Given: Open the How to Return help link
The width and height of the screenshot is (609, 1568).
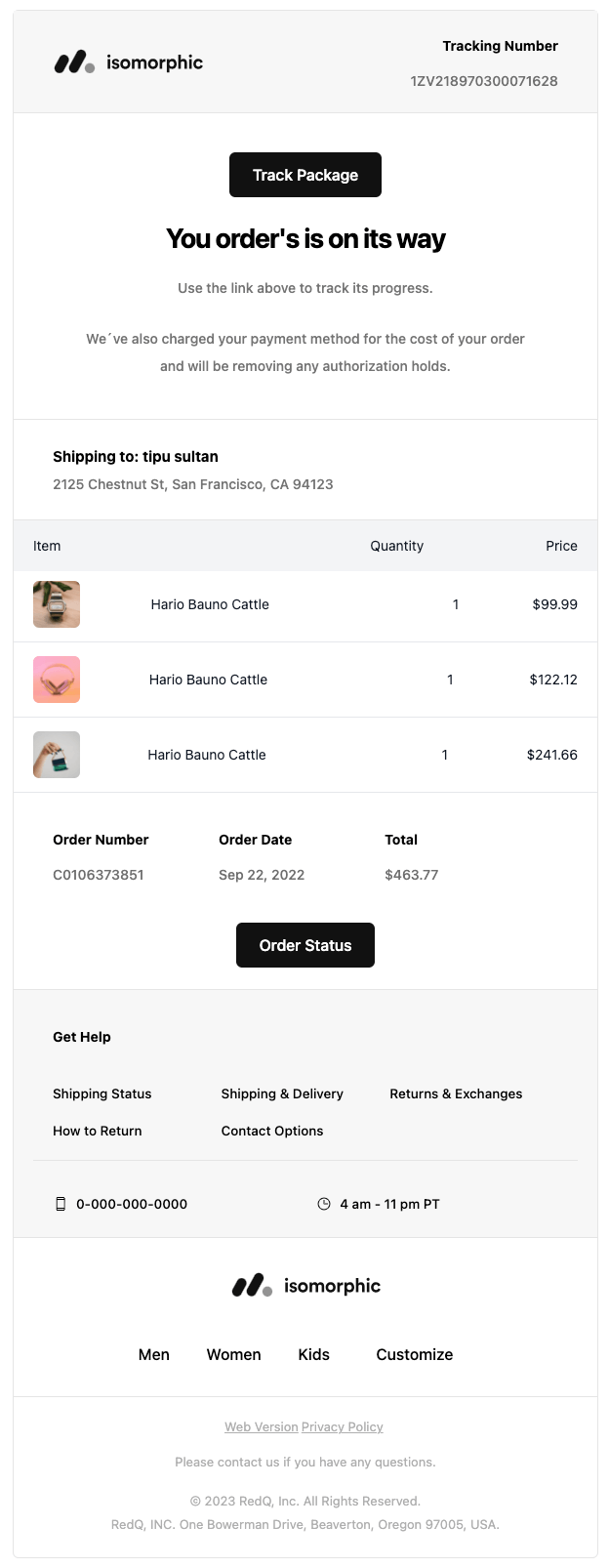Looking at the screenshot, I should tap(97, 1131).
